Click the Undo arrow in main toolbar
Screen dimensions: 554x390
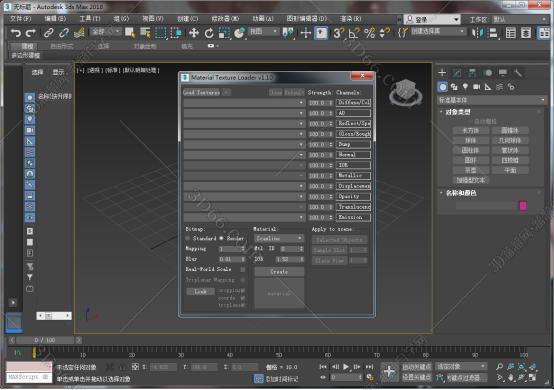[x=16, y=33]
